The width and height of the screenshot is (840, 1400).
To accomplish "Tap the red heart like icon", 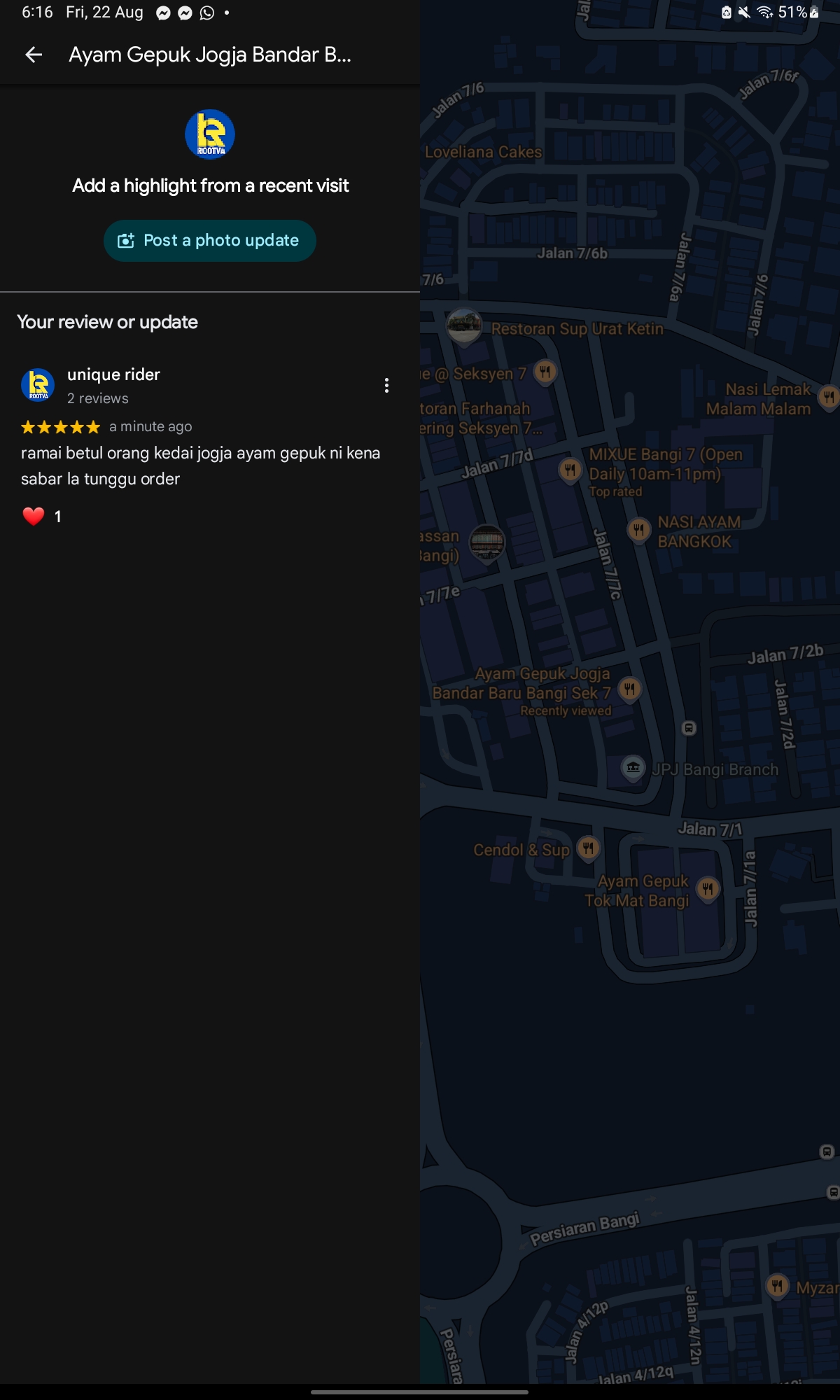I will click(x=33, y=517).
